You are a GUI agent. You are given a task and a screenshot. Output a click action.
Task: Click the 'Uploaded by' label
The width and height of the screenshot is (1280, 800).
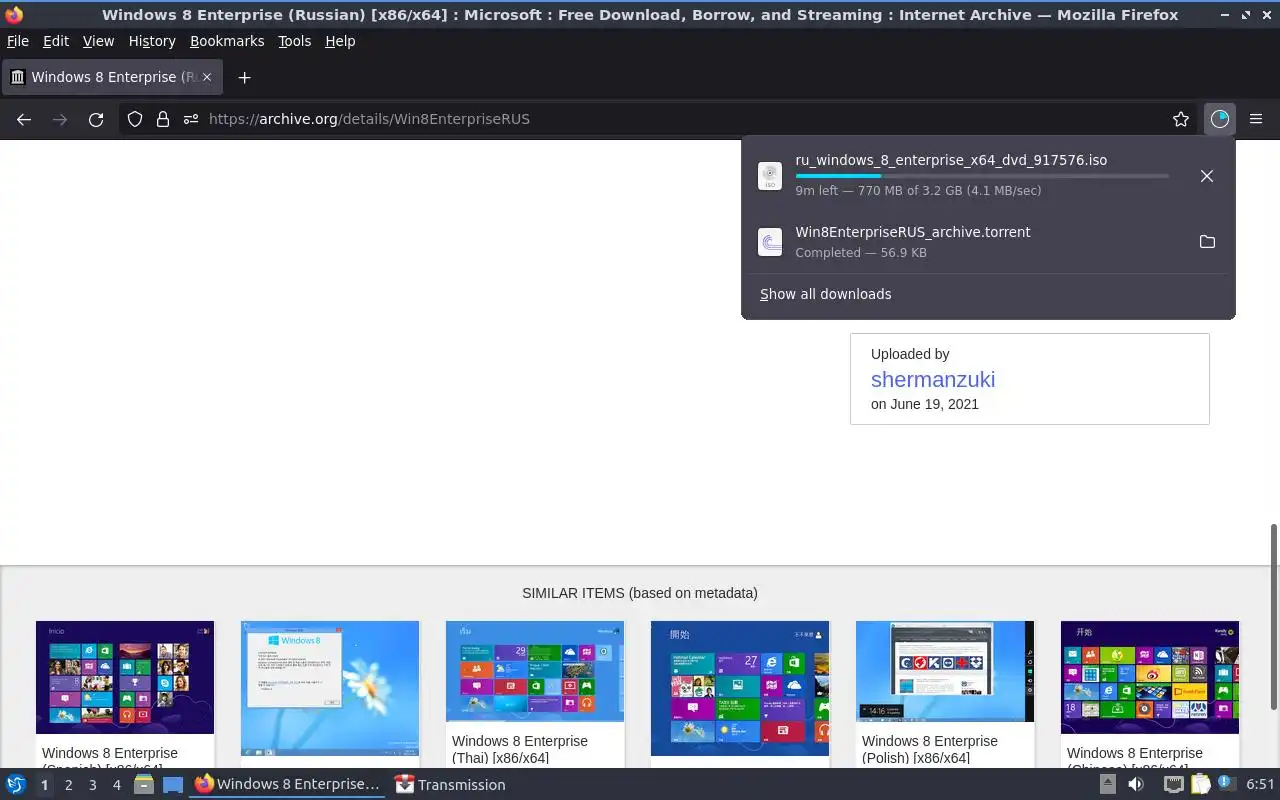910,354
